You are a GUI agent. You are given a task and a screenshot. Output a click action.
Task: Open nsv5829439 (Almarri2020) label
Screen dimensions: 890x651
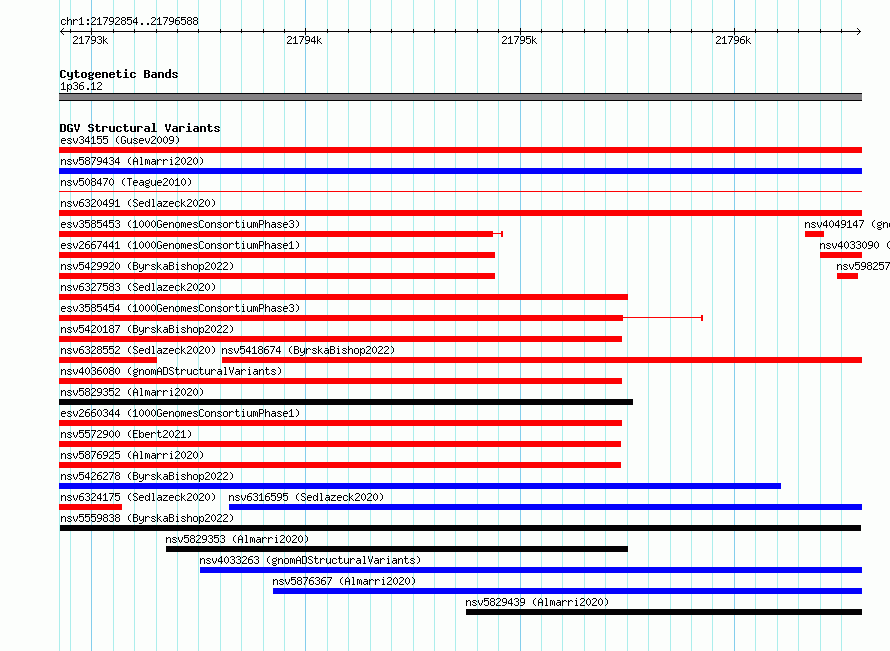537,602
